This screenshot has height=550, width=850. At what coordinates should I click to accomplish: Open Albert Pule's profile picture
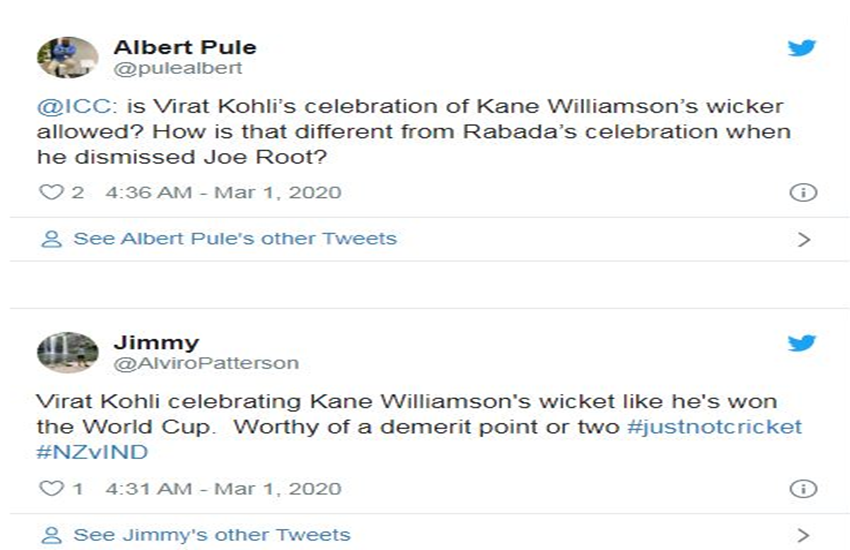pyautogui.click(x=68, y=57)
